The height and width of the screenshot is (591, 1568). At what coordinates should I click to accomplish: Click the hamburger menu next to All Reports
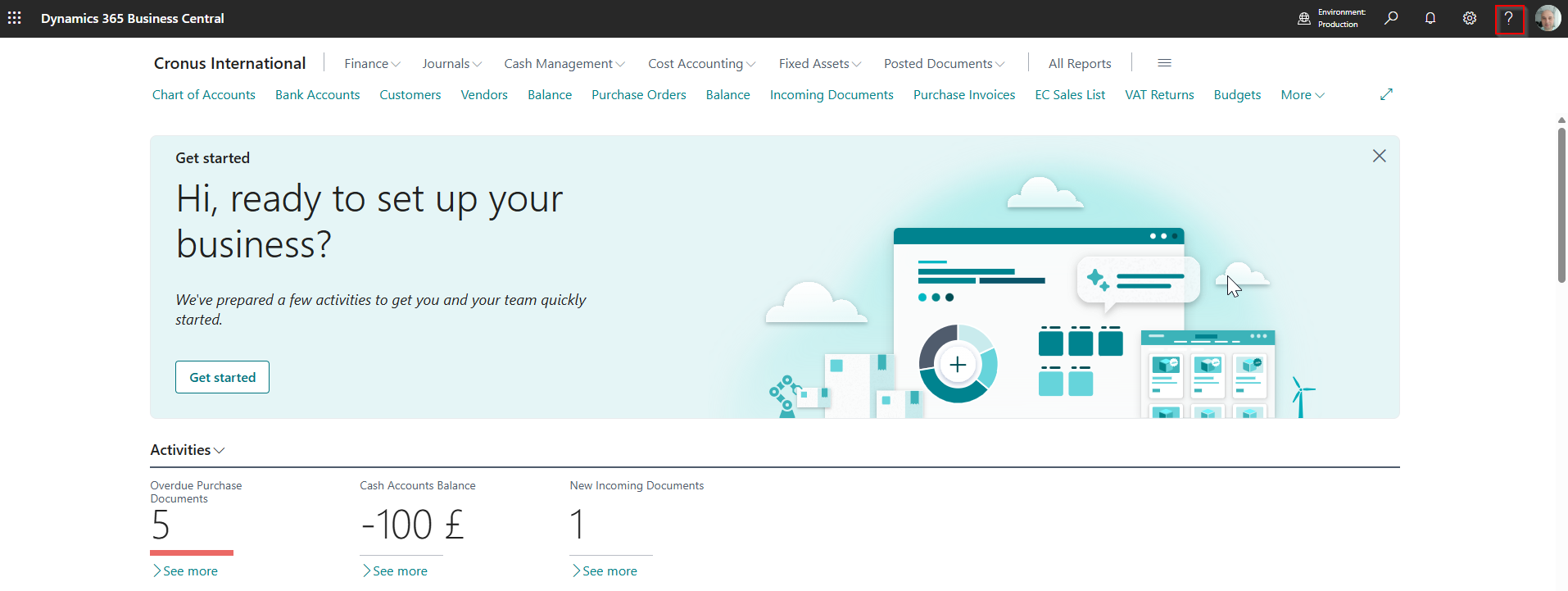1164,63
